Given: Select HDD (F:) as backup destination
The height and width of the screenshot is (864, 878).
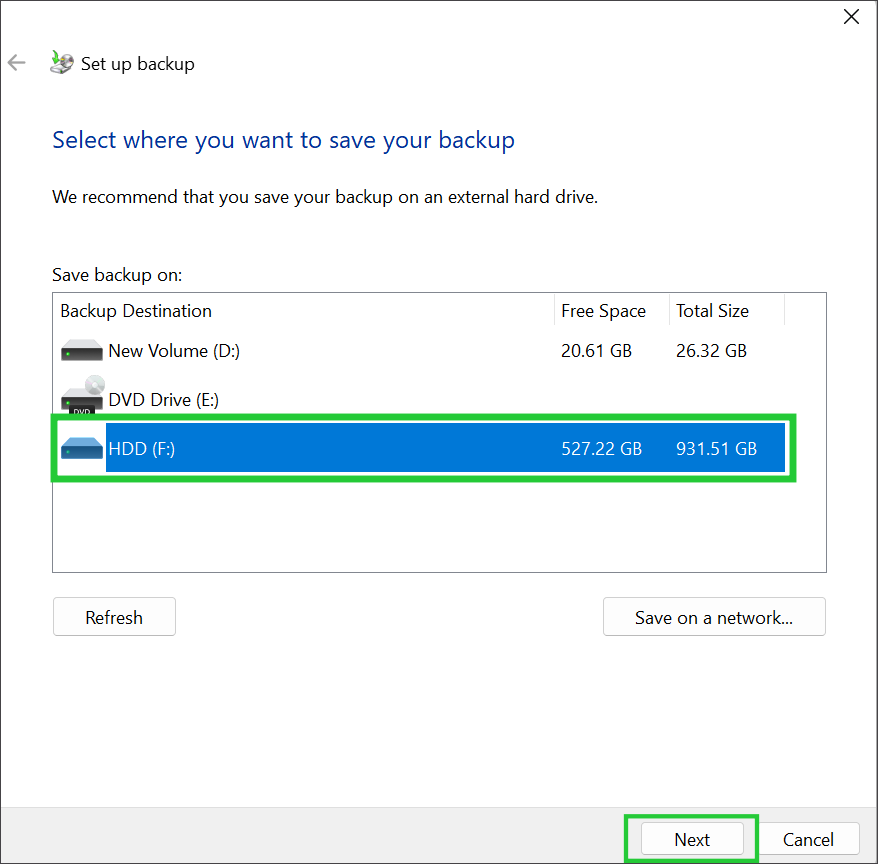Looking at the screenshot, I should (300, 448).
